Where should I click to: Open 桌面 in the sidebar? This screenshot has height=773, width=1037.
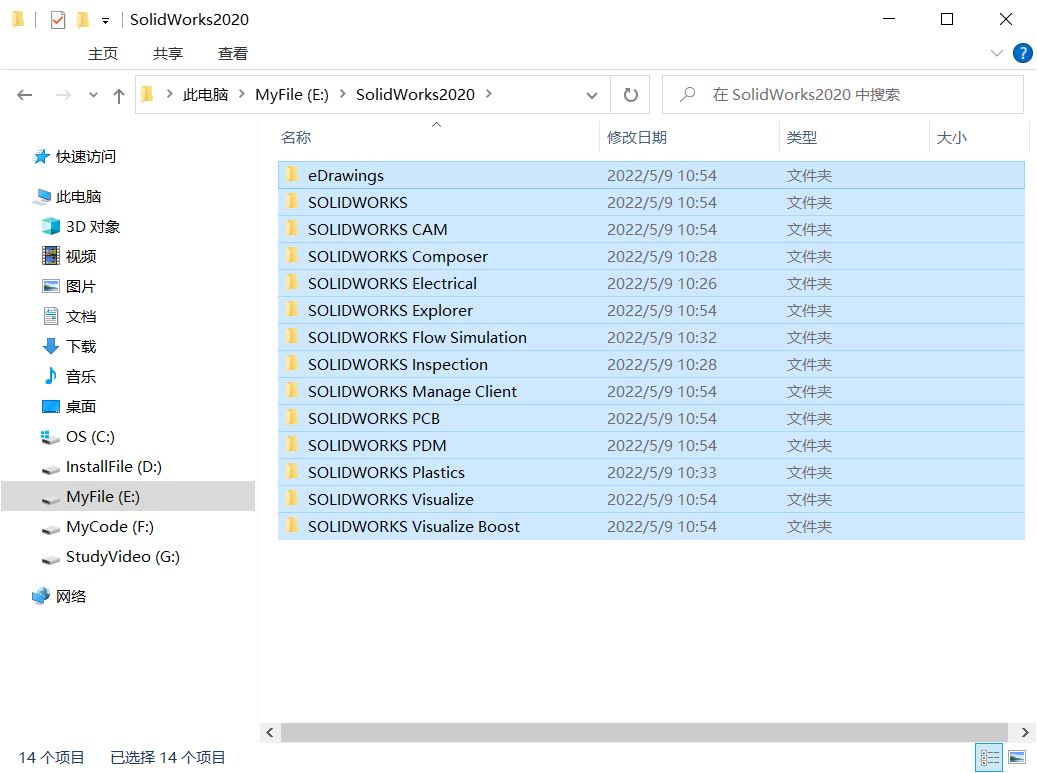[x=81, y=407]
